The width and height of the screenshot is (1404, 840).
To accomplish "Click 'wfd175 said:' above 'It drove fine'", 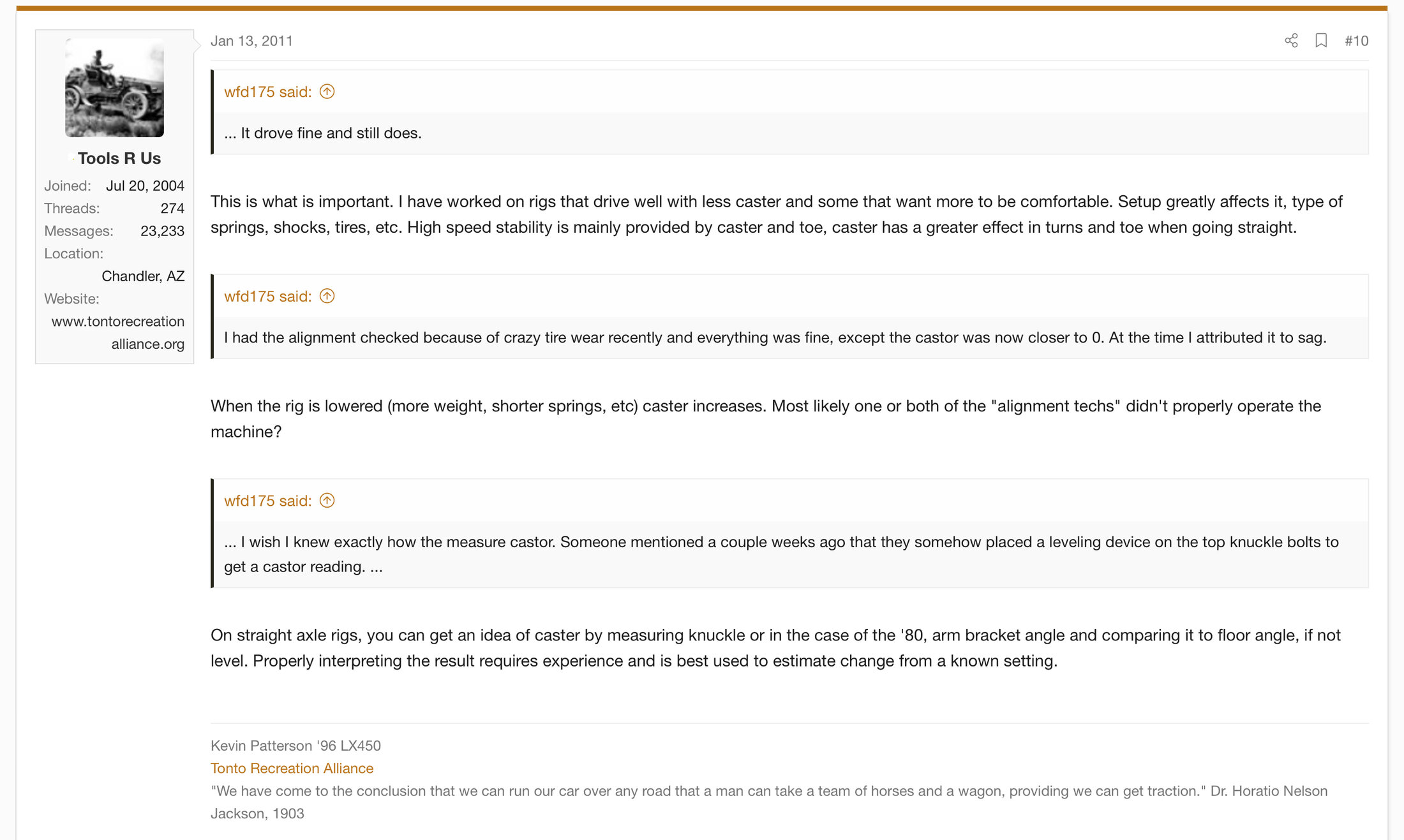I will pos(267,92).
